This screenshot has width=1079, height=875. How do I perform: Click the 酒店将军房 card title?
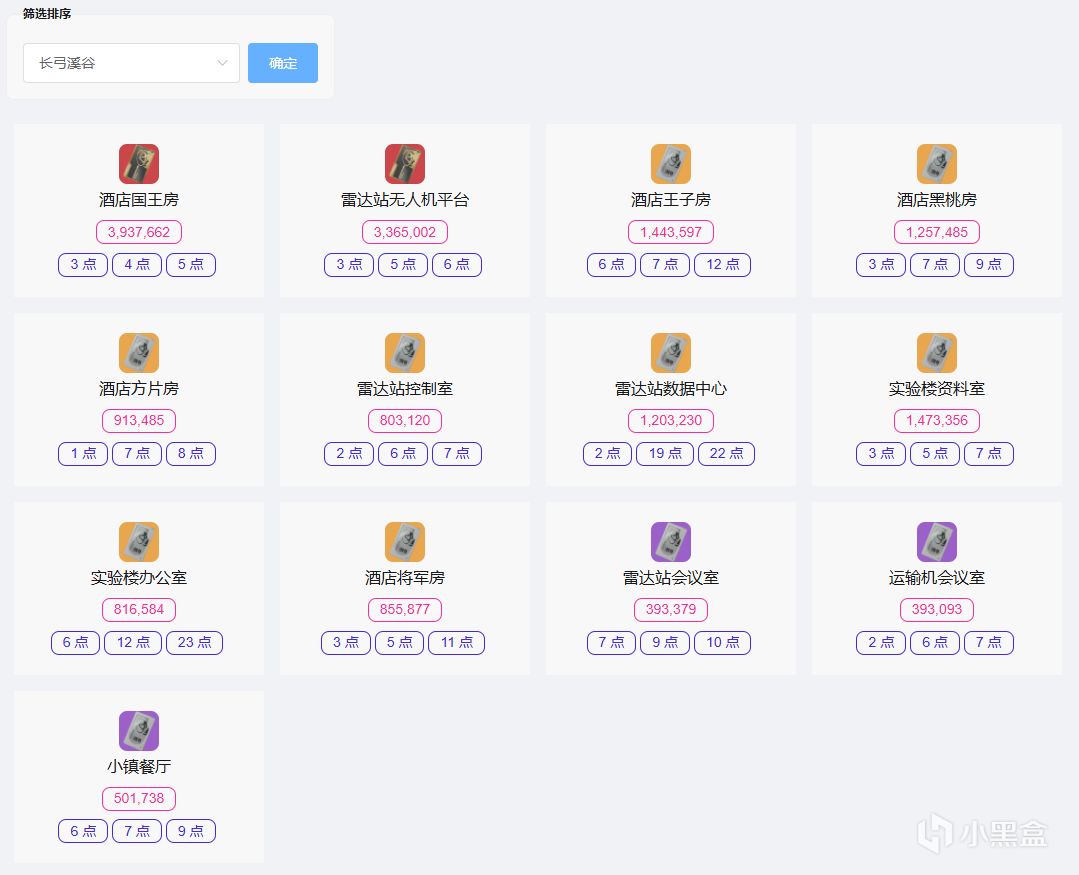point(405,577)
